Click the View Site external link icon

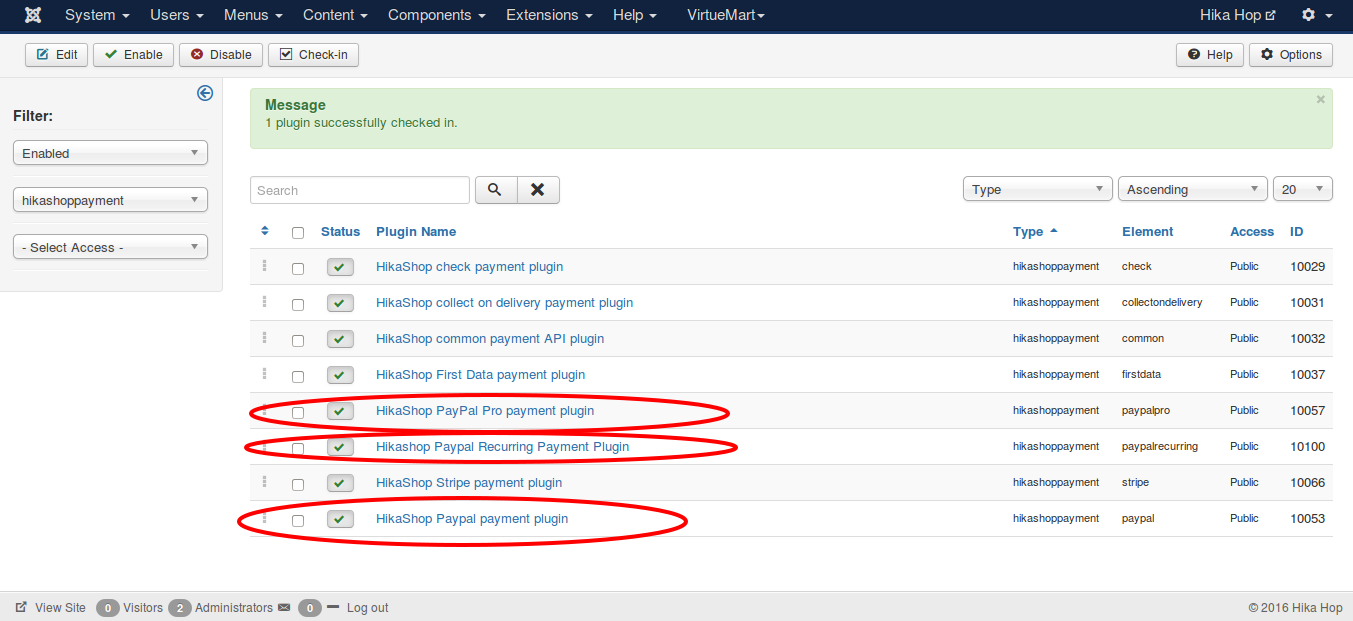coord(21,607)
